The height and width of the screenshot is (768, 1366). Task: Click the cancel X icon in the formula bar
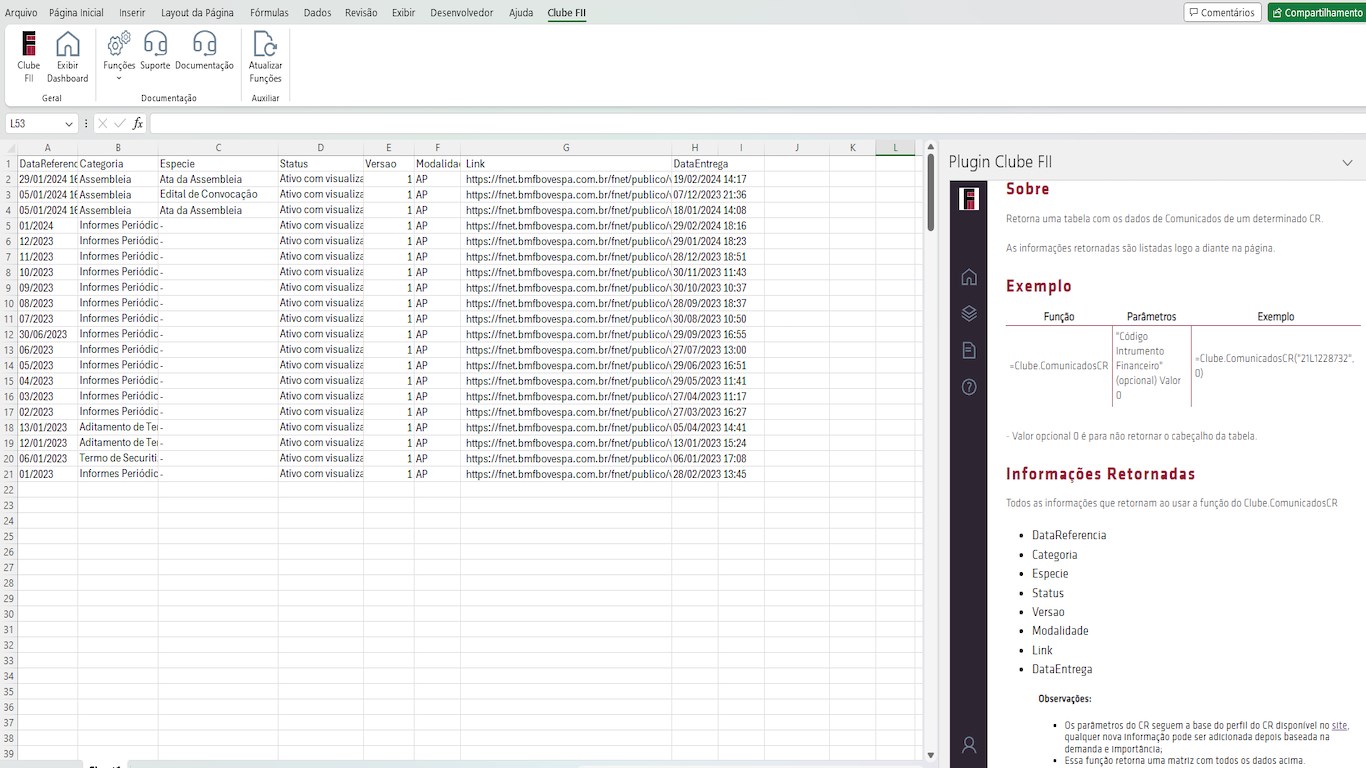pyautogui.click(x=102, y=123)
